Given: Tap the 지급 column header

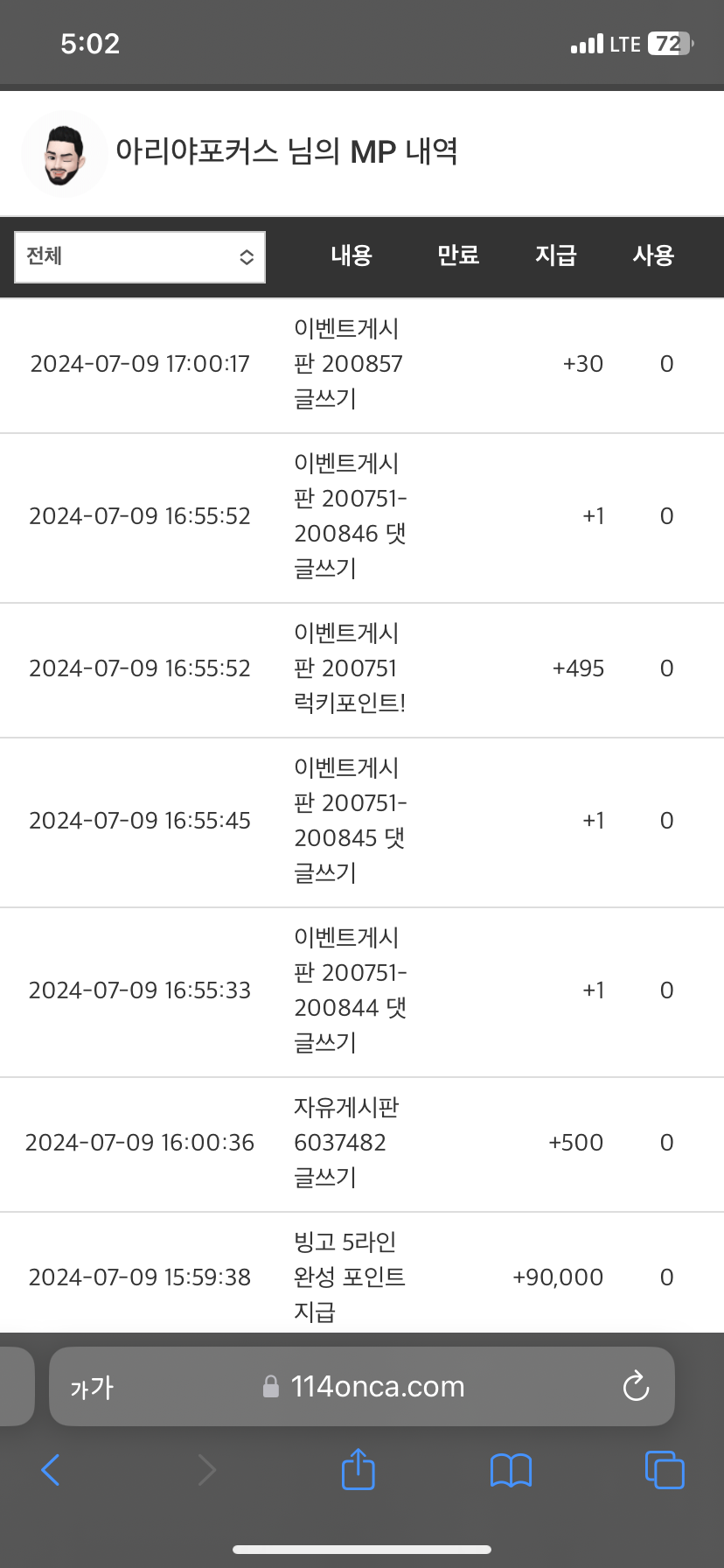Looking at the screenshot, I should (x=556, y=255).
